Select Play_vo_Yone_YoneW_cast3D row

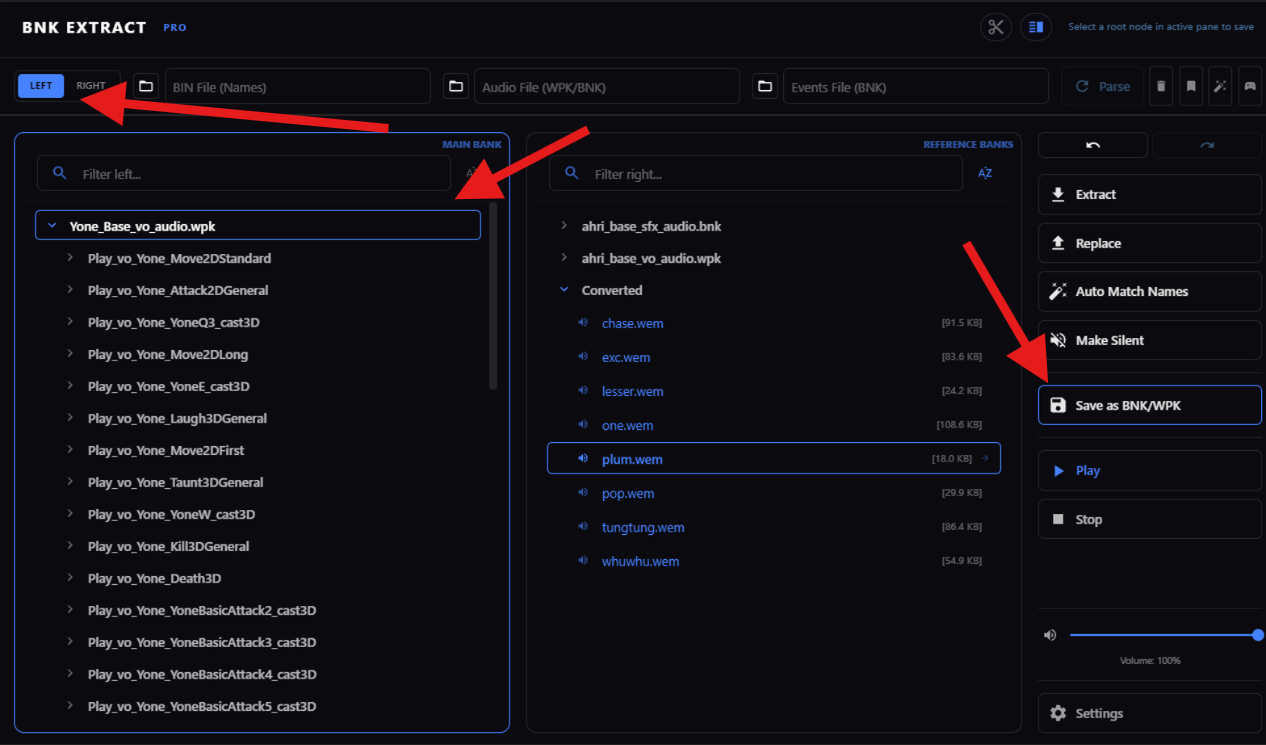(258, 514)
